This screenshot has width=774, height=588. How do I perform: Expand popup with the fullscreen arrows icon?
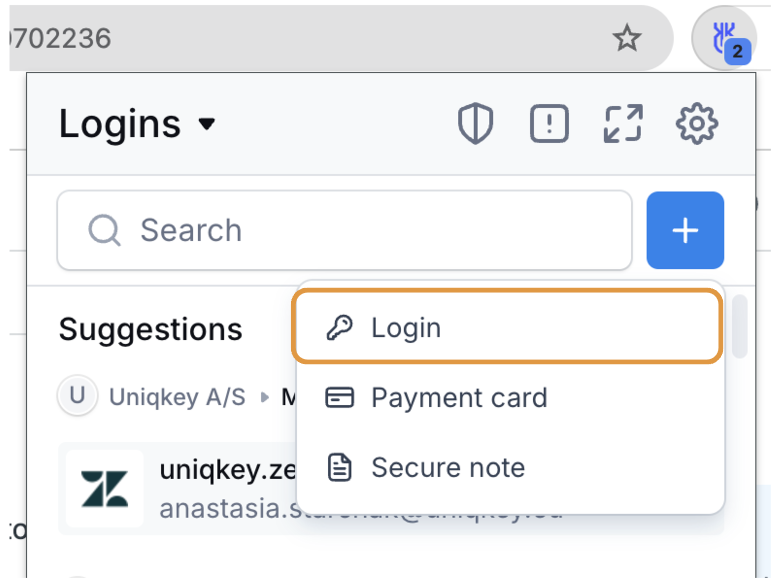(623, 123)
